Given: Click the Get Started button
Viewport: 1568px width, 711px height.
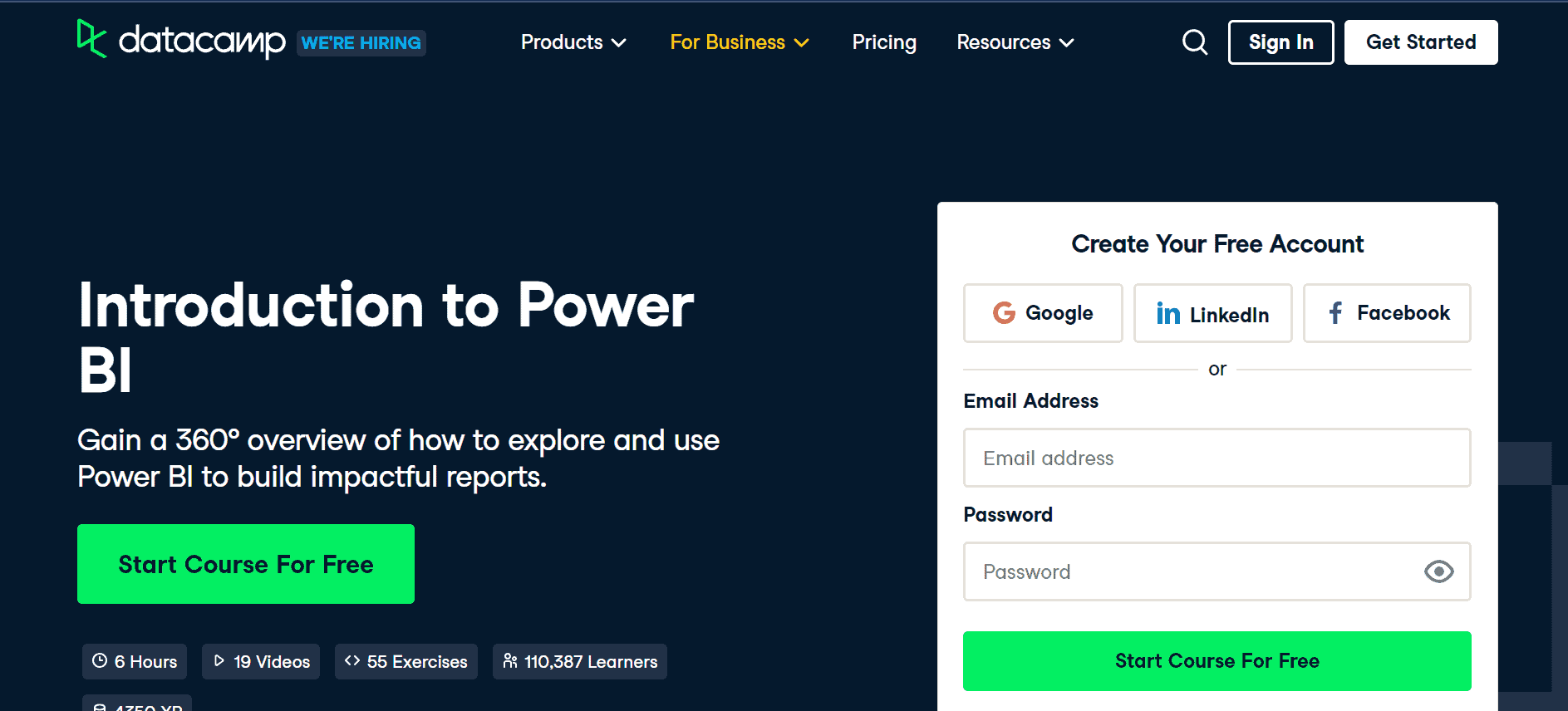Looking at the screenshot, I should (1421, 42).
